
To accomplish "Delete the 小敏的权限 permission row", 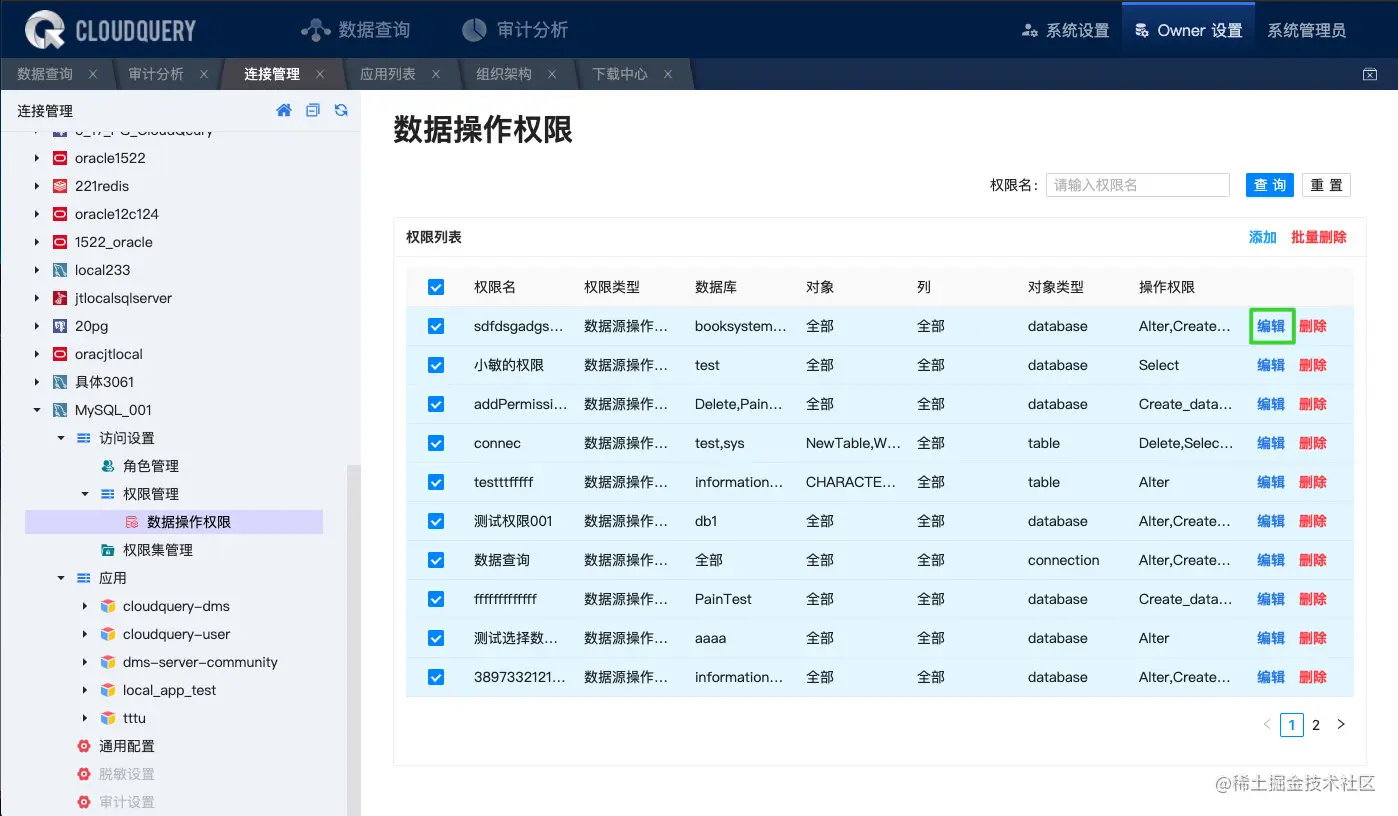I will [1313, 365].
